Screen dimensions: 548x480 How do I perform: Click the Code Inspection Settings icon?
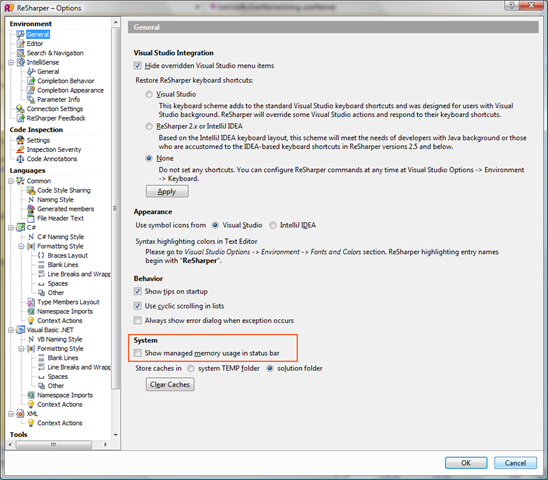coord(21,140)
